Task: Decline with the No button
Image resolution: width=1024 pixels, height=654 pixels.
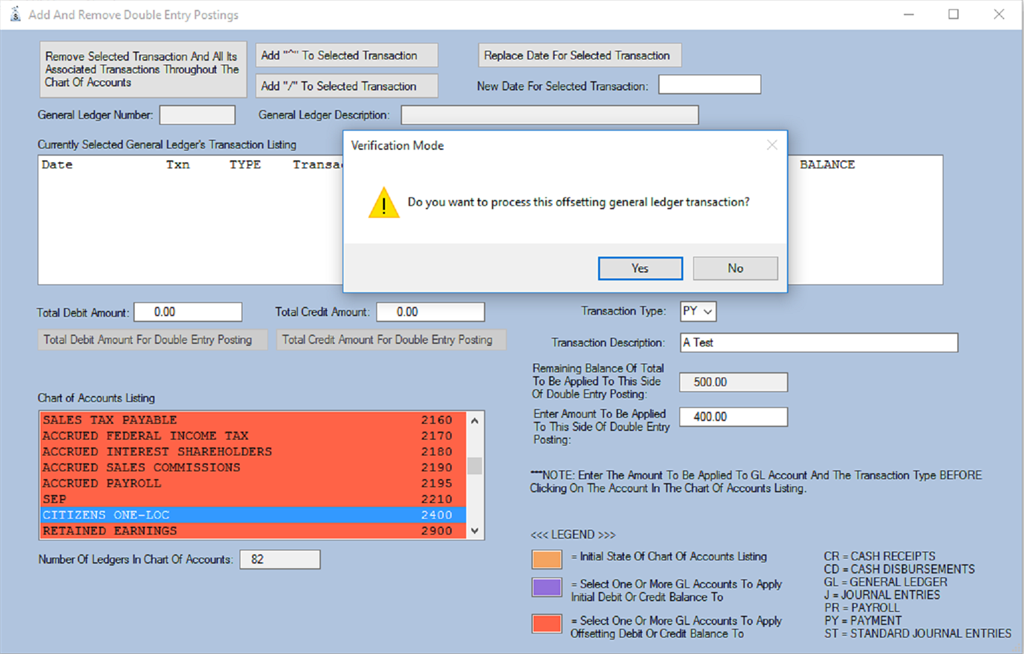Action: tap(735, 269)
